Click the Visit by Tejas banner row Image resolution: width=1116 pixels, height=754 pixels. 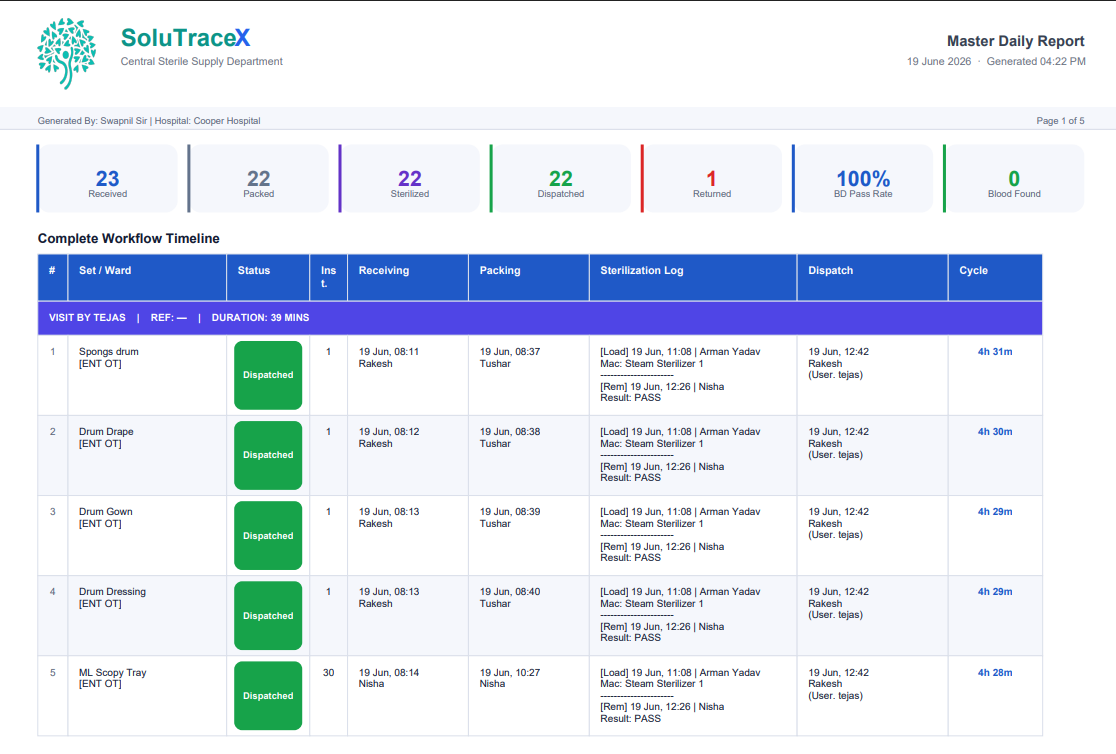click(539, 318)
